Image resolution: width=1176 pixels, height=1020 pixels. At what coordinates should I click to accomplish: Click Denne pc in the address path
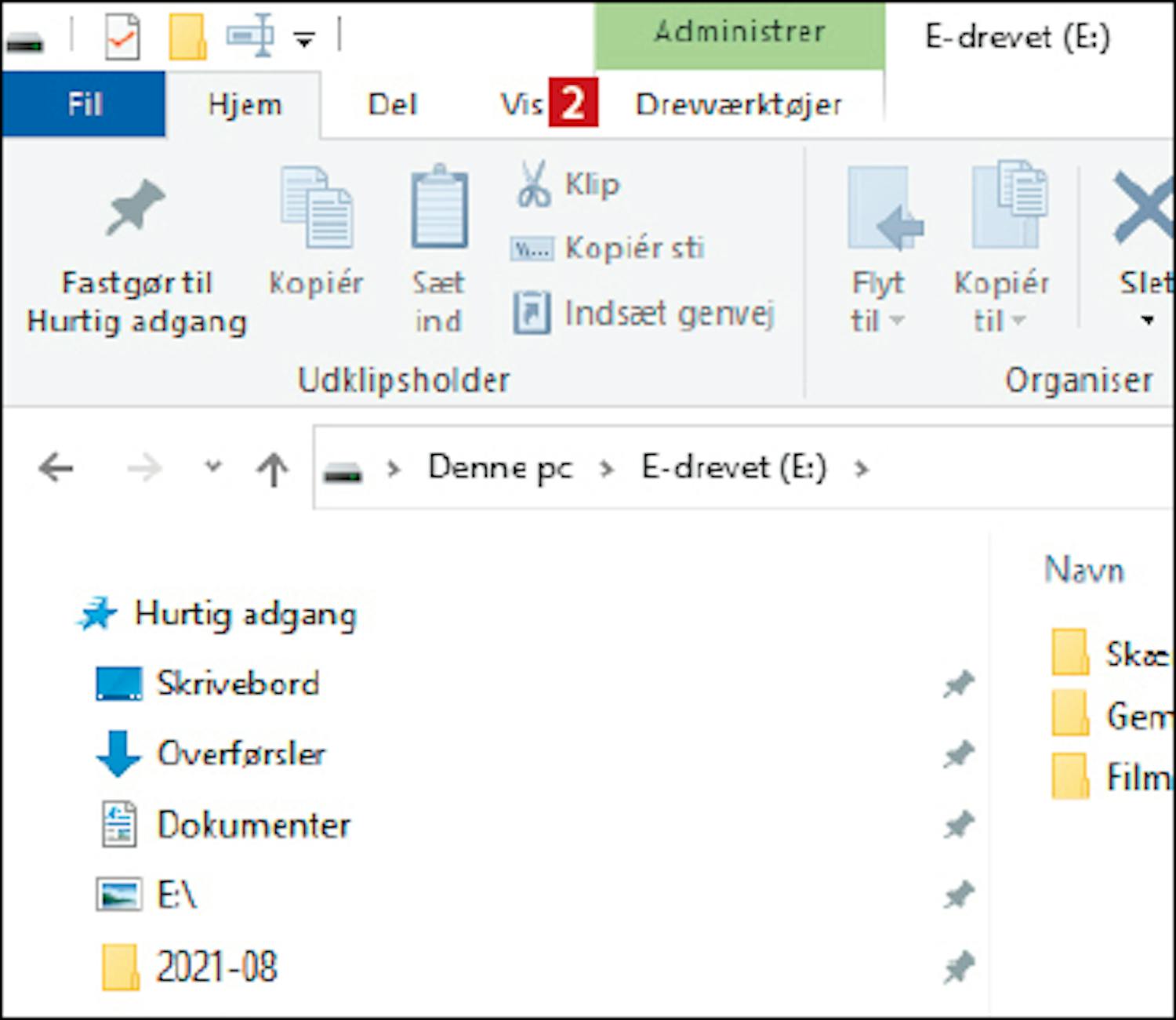(x=500, y=468)
